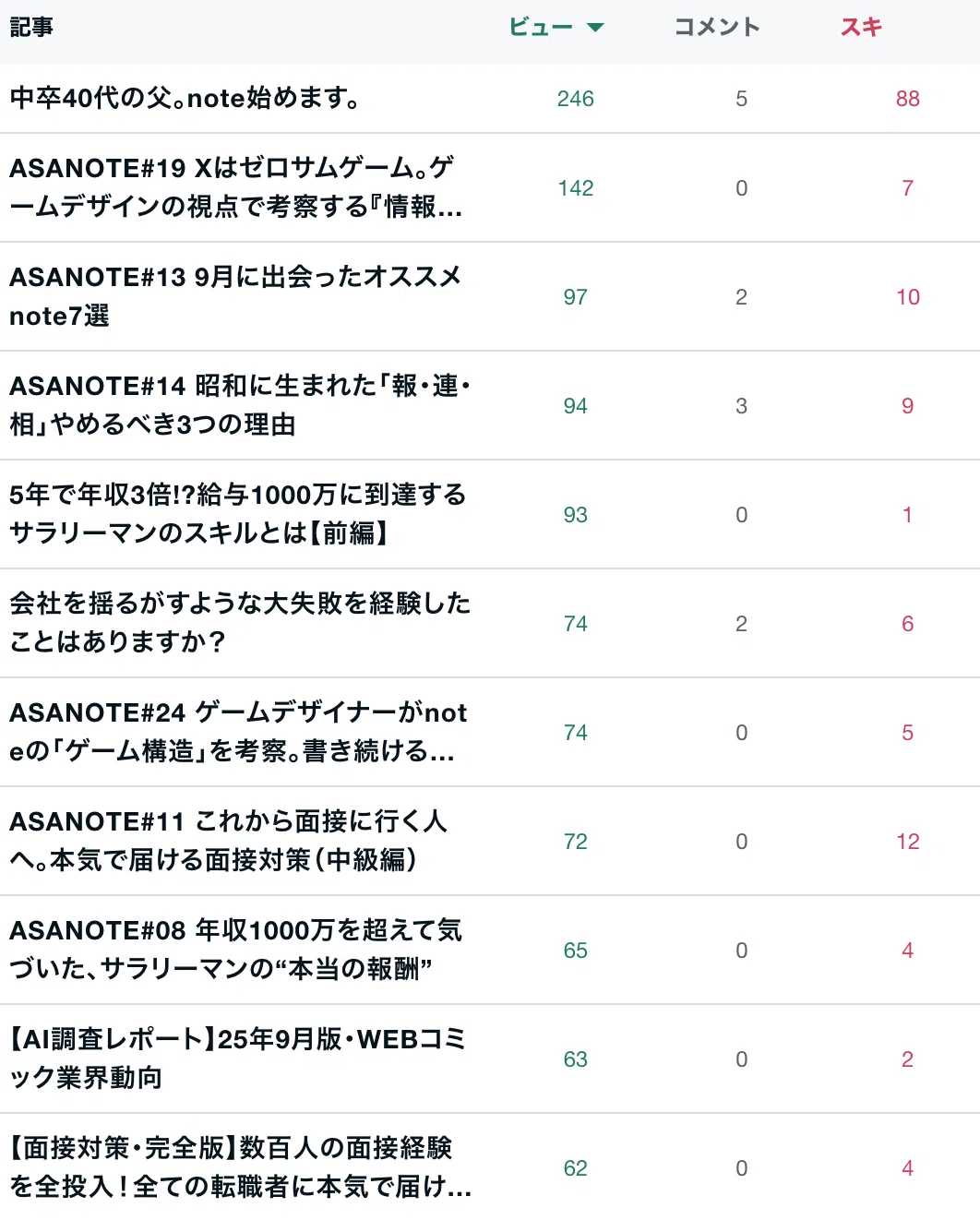980x1220 pixels.
Task: Click the ビュー sort arrow icon
Action: [595, 28]
